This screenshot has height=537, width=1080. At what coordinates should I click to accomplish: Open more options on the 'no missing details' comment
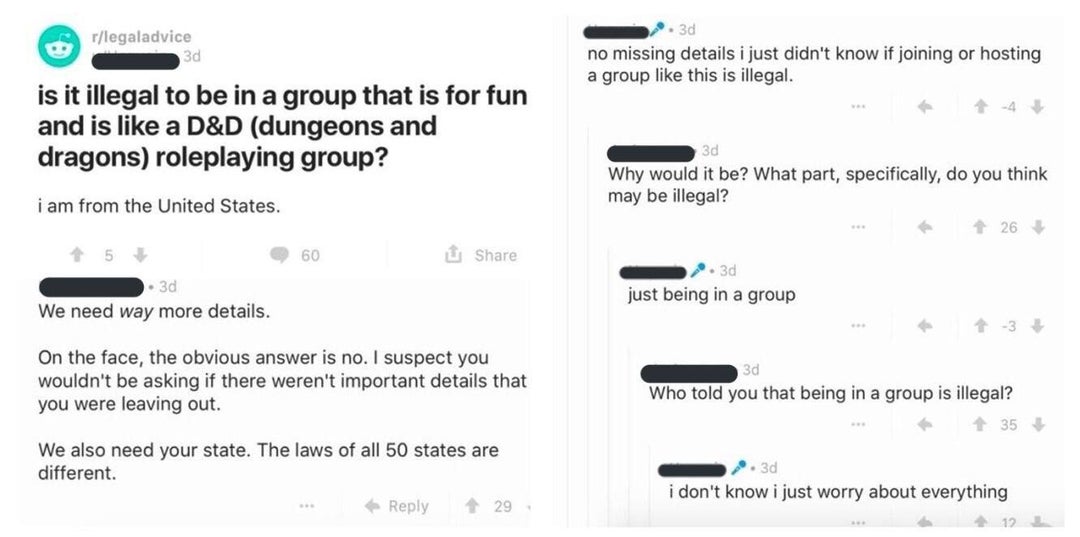click(857, 107)
